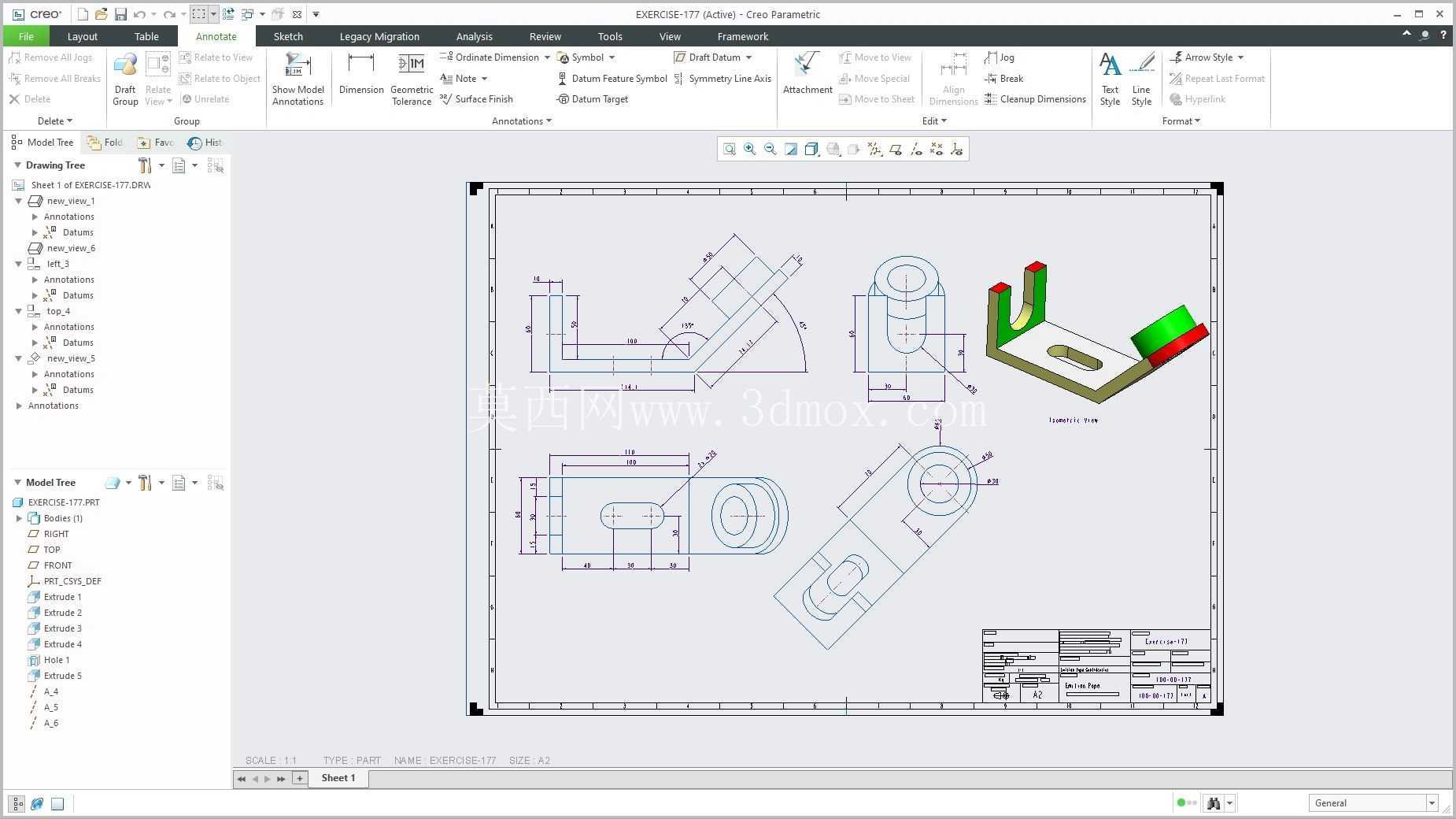Switch to the Table ribbon tab

(x=146, y=36)
